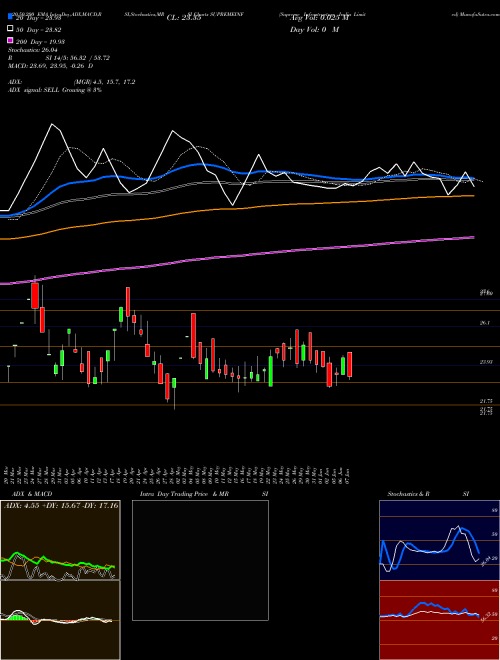Image resolution: width=500 pixels, height=660 pixels.
Task: Click the 23.93 price axis label
Action: point(486,362)
